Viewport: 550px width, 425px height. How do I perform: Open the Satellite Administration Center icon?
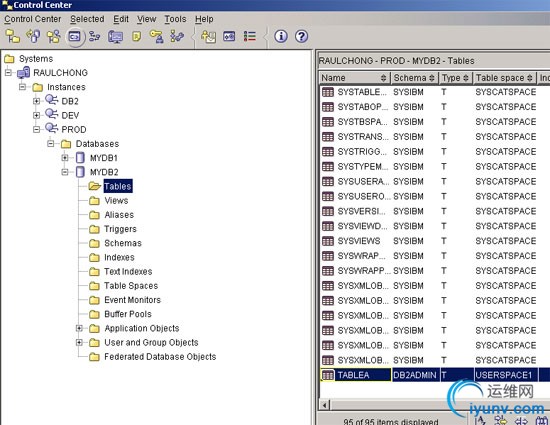[x=54, y=36]
